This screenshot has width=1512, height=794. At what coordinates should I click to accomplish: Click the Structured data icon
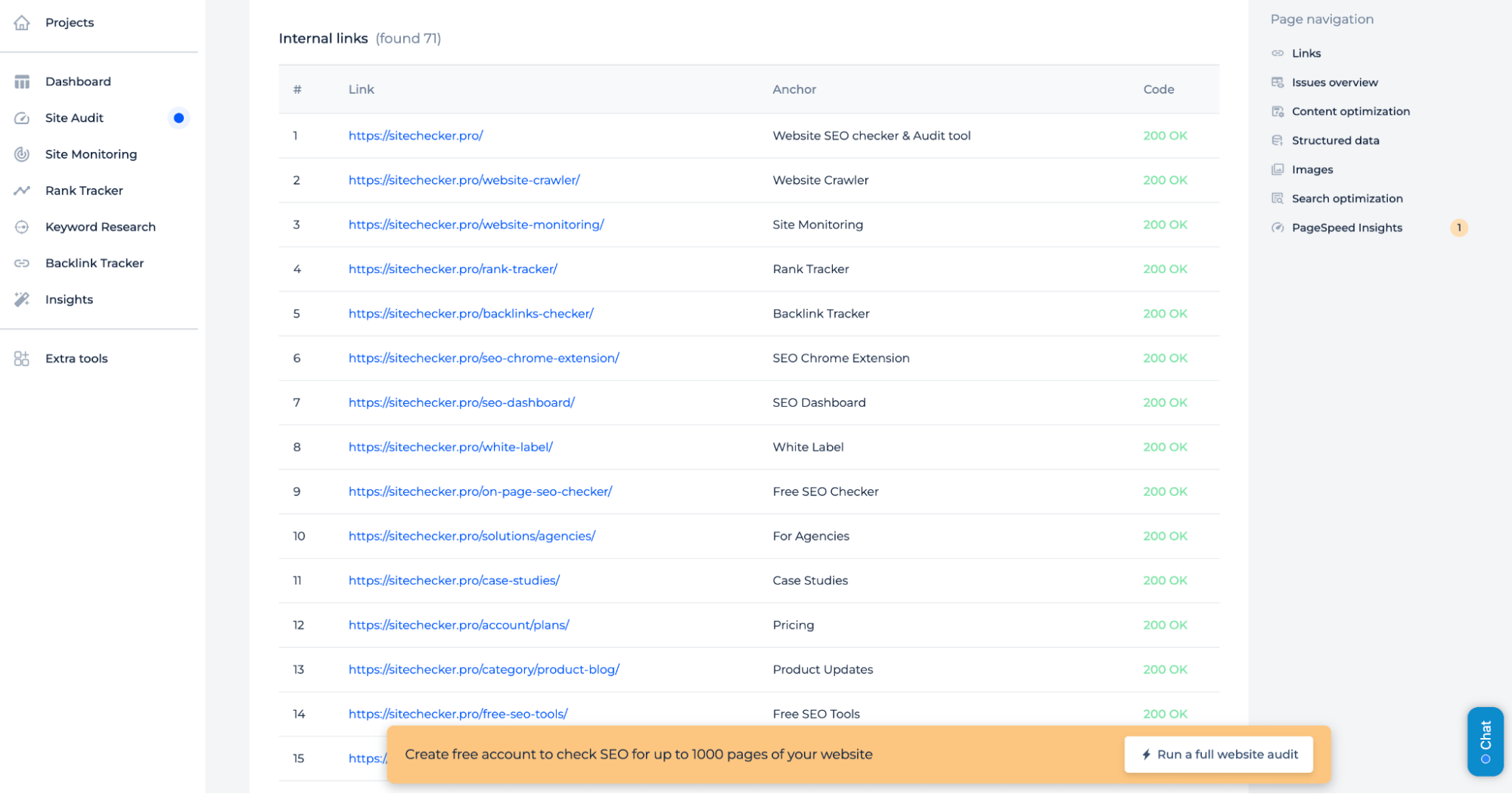(1278, 141)
